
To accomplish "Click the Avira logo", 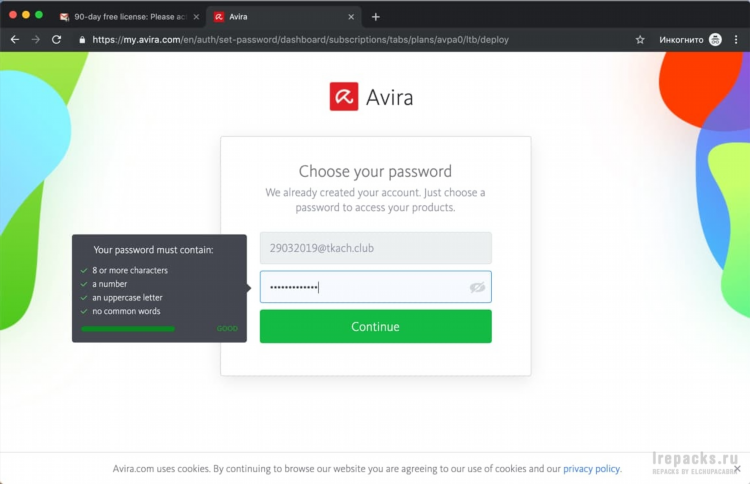I will pyautogui.click(x=371, y=97).
